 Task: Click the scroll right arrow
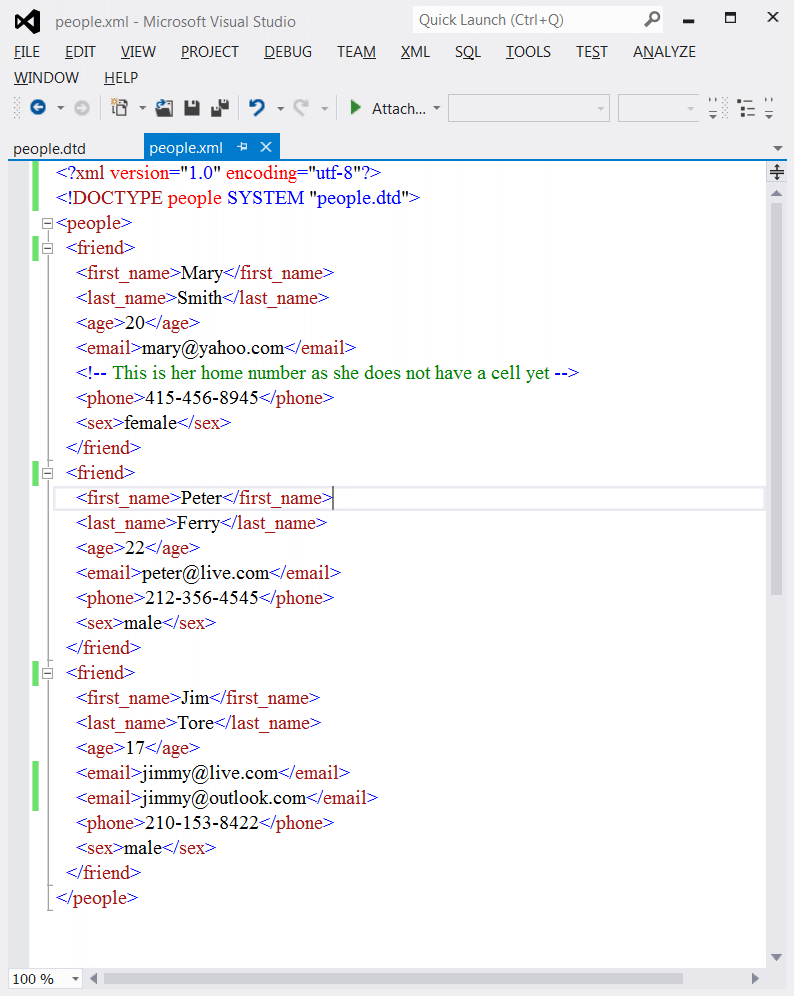pyautogui.click(x=755, y=978)
